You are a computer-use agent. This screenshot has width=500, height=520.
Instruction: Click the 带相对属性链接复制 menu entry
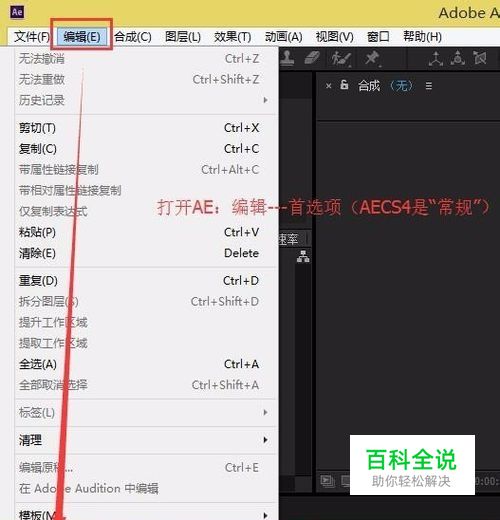[x=147, y=190]
